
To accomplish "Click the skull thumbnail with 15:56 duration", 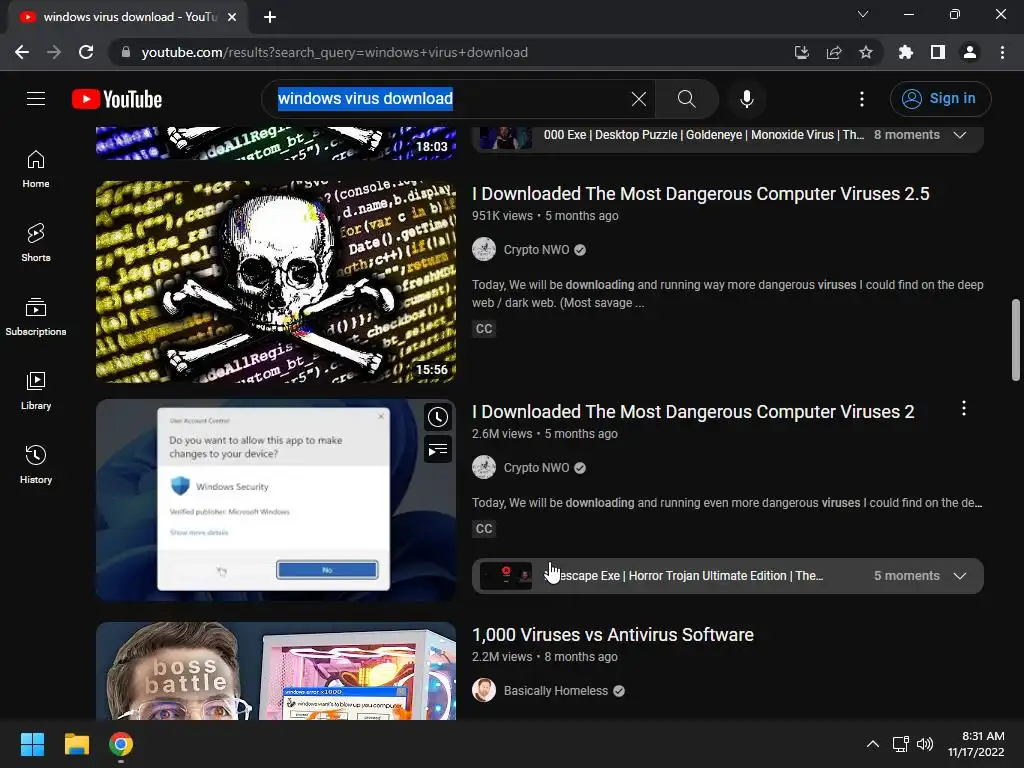I will [x=276, y=281].
